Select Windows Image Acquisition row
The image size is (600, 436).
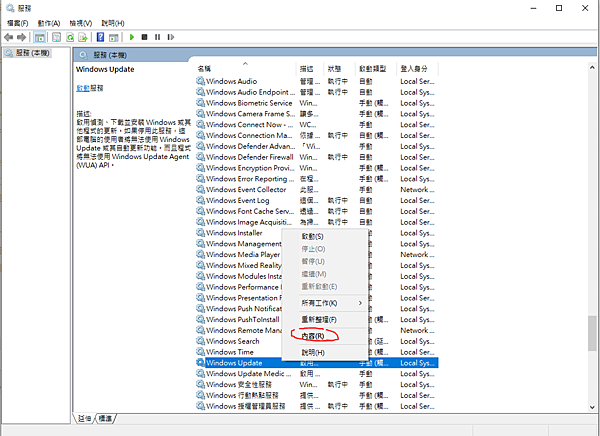317,222
